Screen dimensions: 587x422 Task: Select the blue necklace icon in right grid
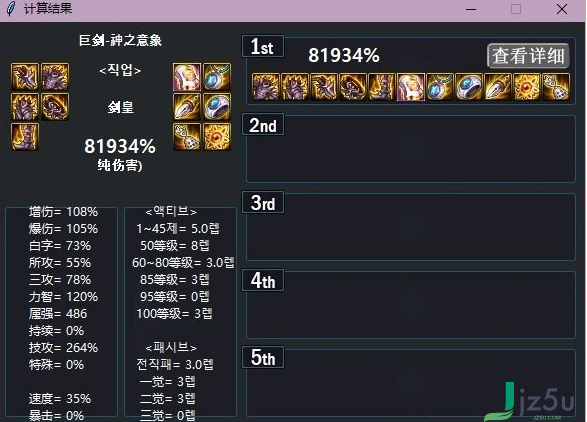click(x=217, y=76)
